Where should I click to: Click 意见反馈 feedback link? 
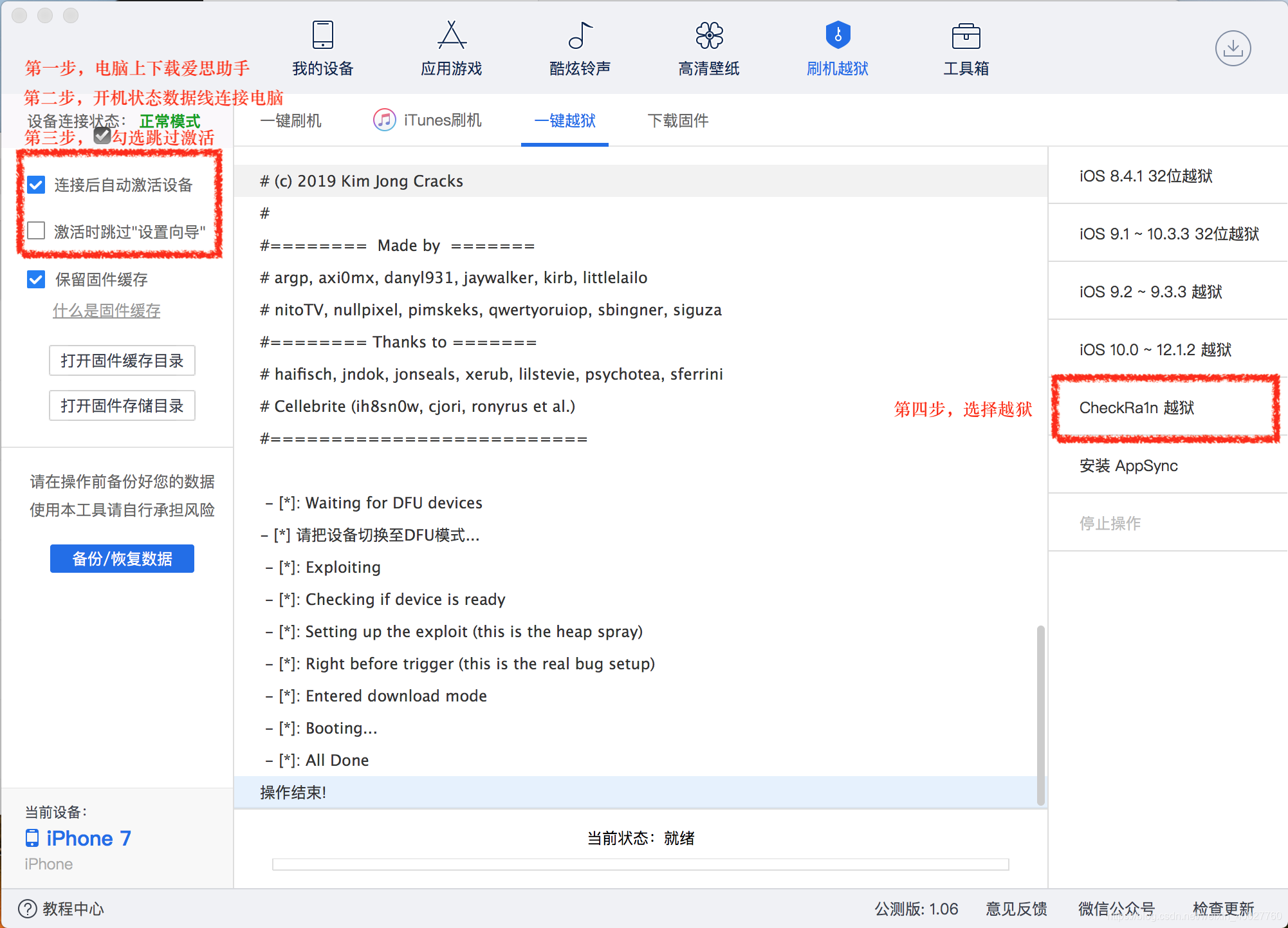1017,909
